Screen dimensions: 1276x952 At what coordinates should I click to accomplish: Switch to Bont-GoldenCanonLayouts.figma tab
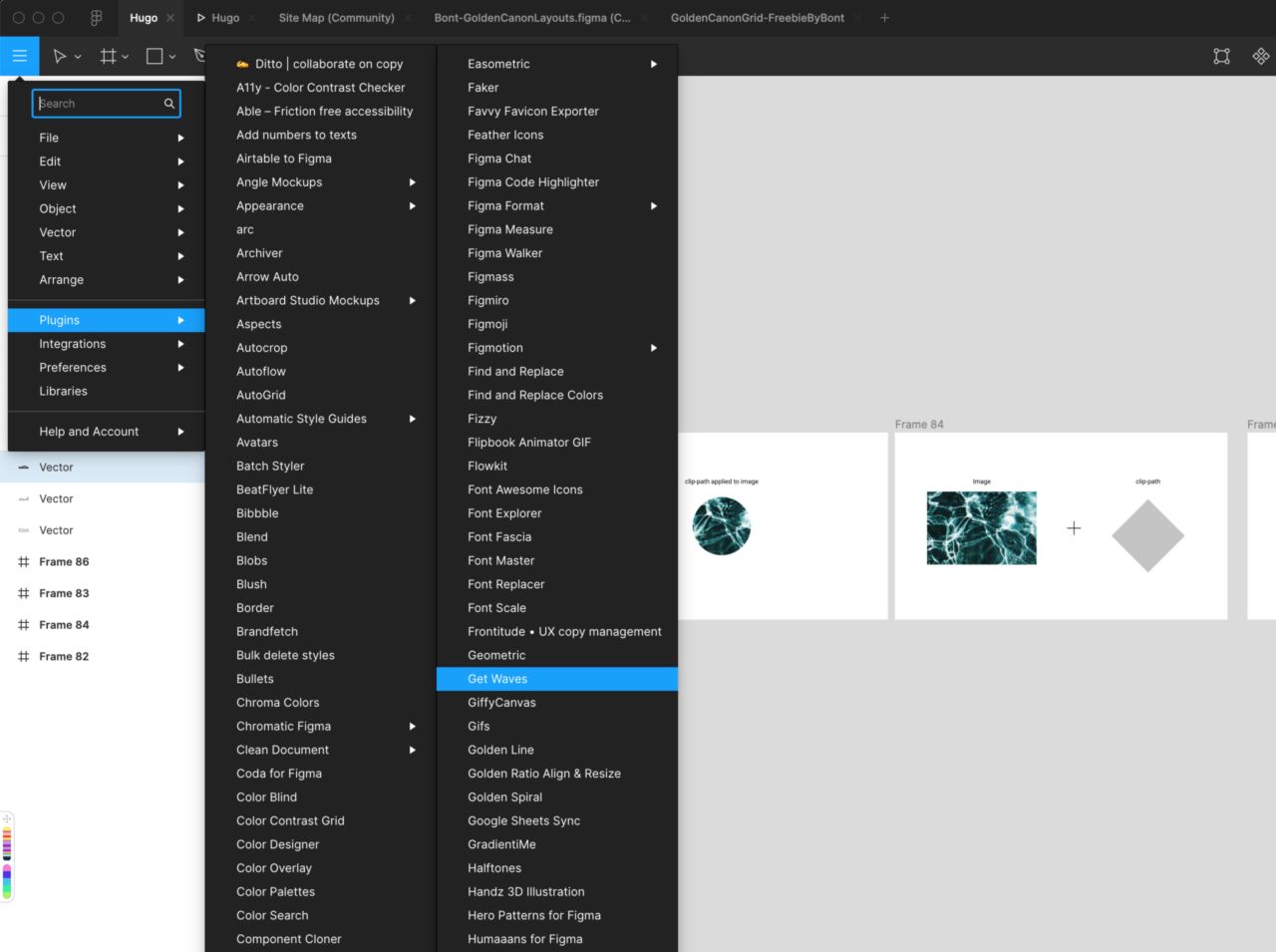pyautogui.click(x=532, y=18)
